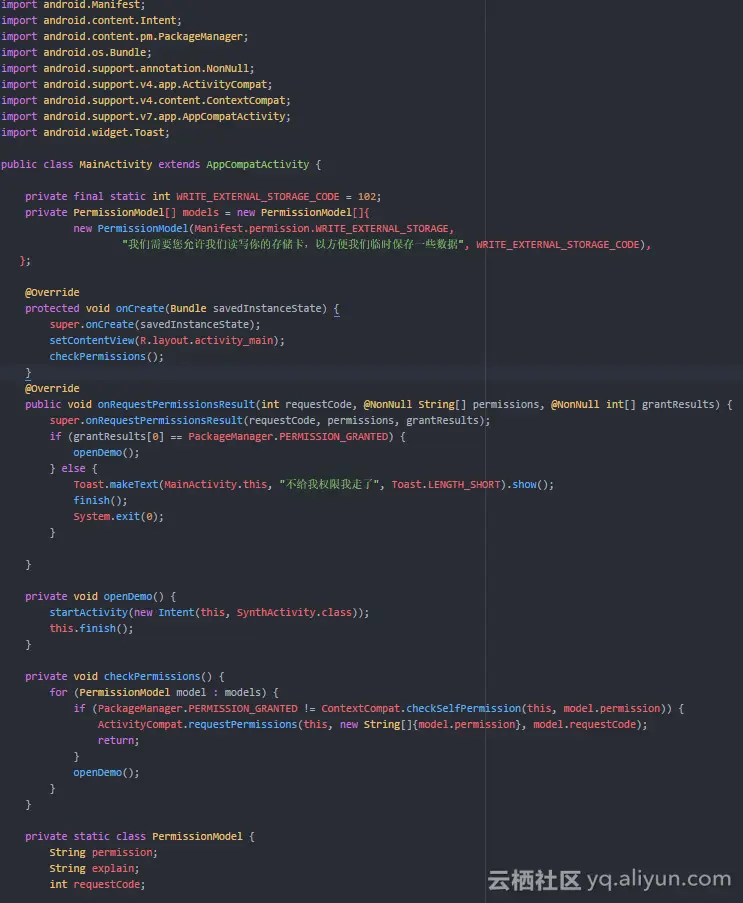This screenshot has width=743, height=903.
Task: Select SynthActivity.class in startActivity call
Action: point(294,613)
